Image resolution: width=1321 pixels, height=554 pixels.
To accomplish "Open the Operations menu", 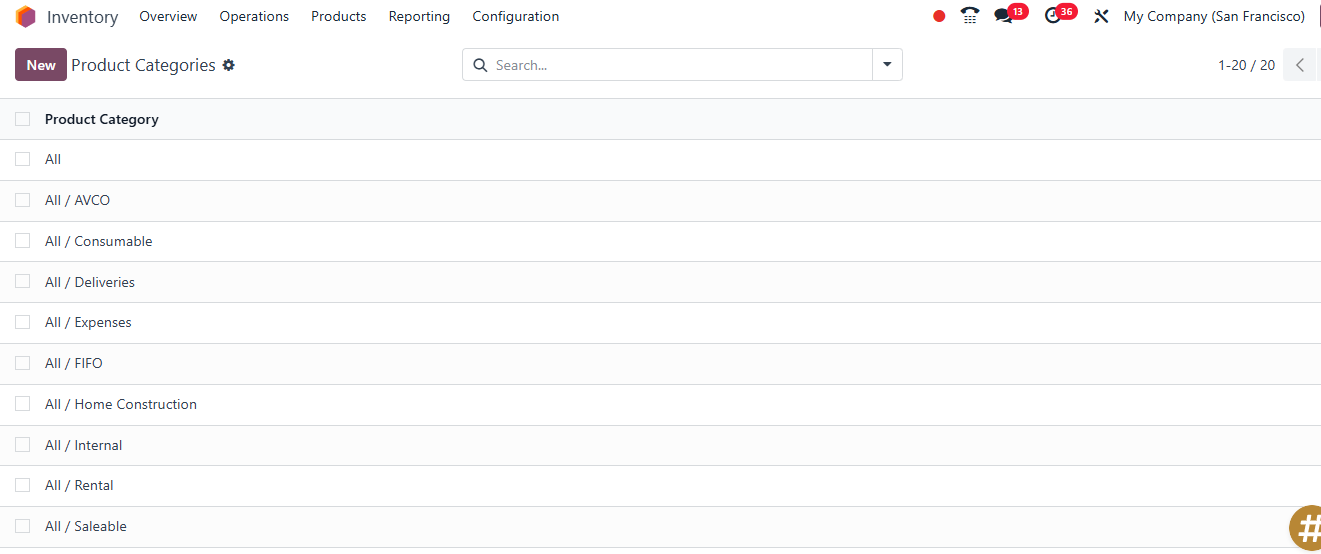I will click(x=254, y=16).
